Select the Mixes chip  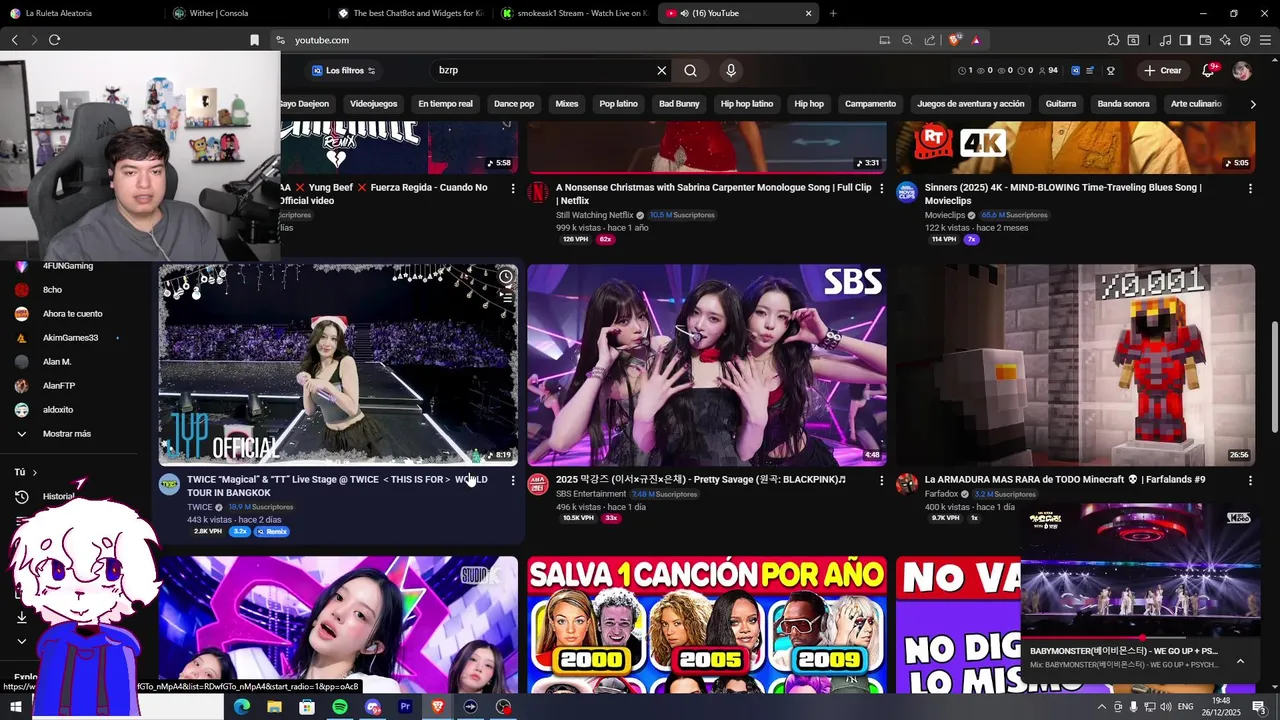pyautogui.click(x=567, y=104)
